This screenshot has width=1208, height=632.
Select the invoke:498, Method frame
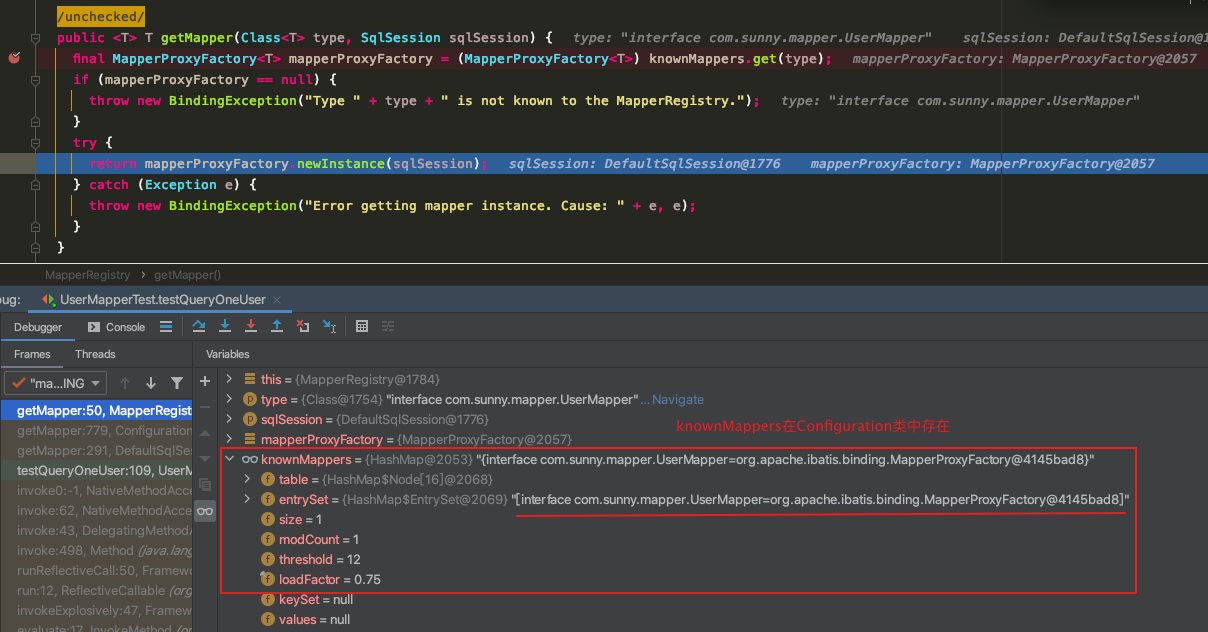tap(96, 550)
